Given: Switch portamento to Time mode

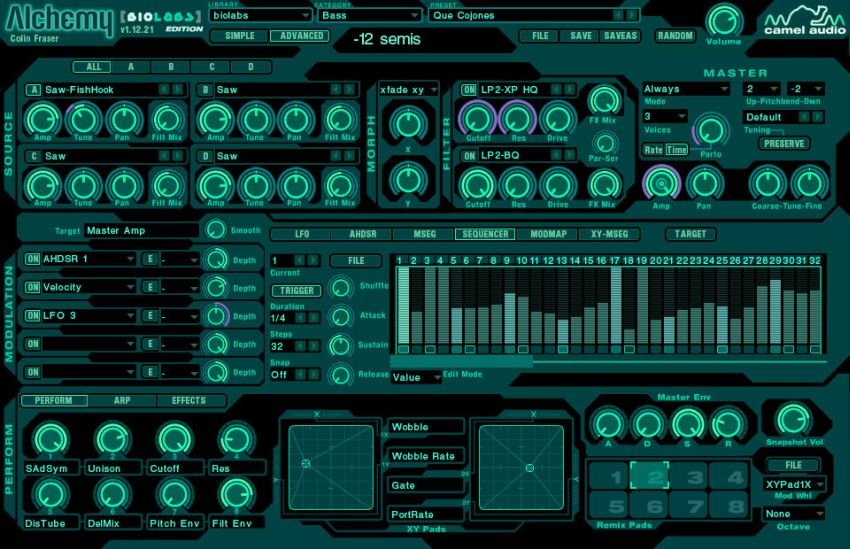Looking at the screenshot, I should point(677,150).
